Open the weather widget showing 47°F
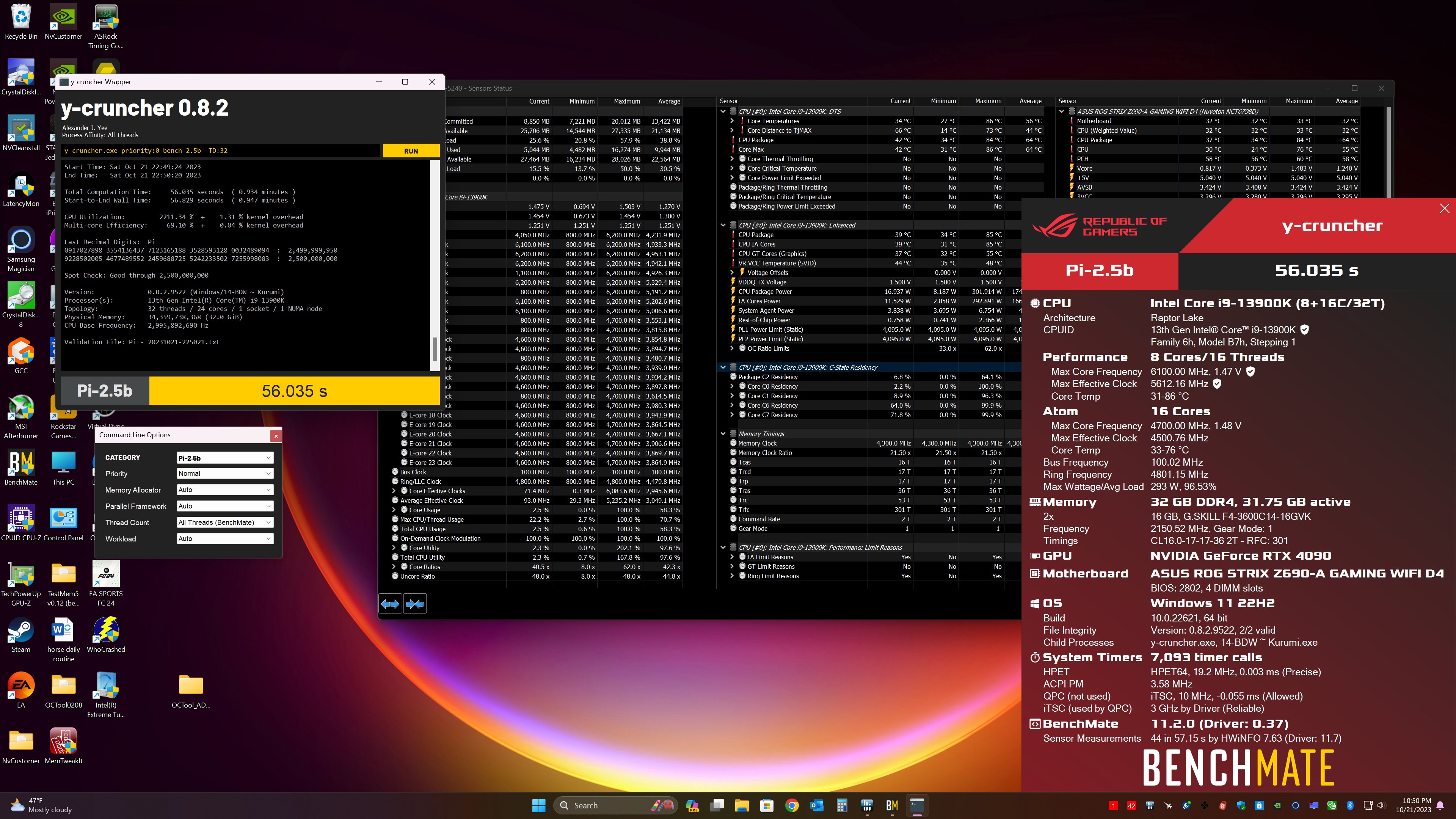The image size is (1456, 819). click(41, 805)
